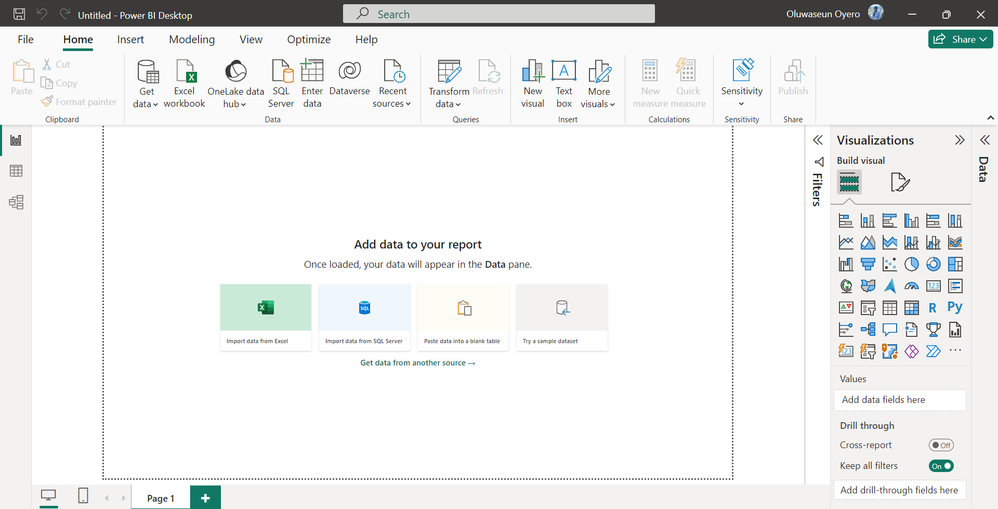Select the matrix visual
The width and height of the screenshot is (998, 509).
[911, 308]
